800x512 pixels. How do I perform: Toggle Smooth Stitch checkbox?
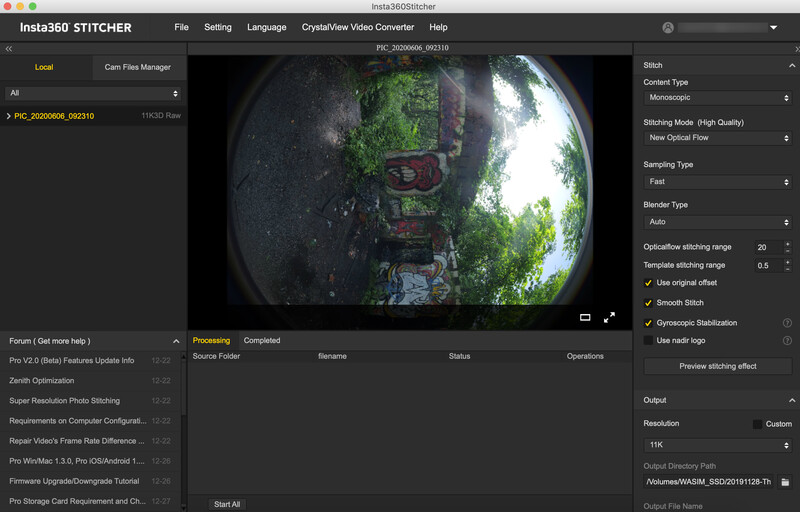(x=648, y=303)
